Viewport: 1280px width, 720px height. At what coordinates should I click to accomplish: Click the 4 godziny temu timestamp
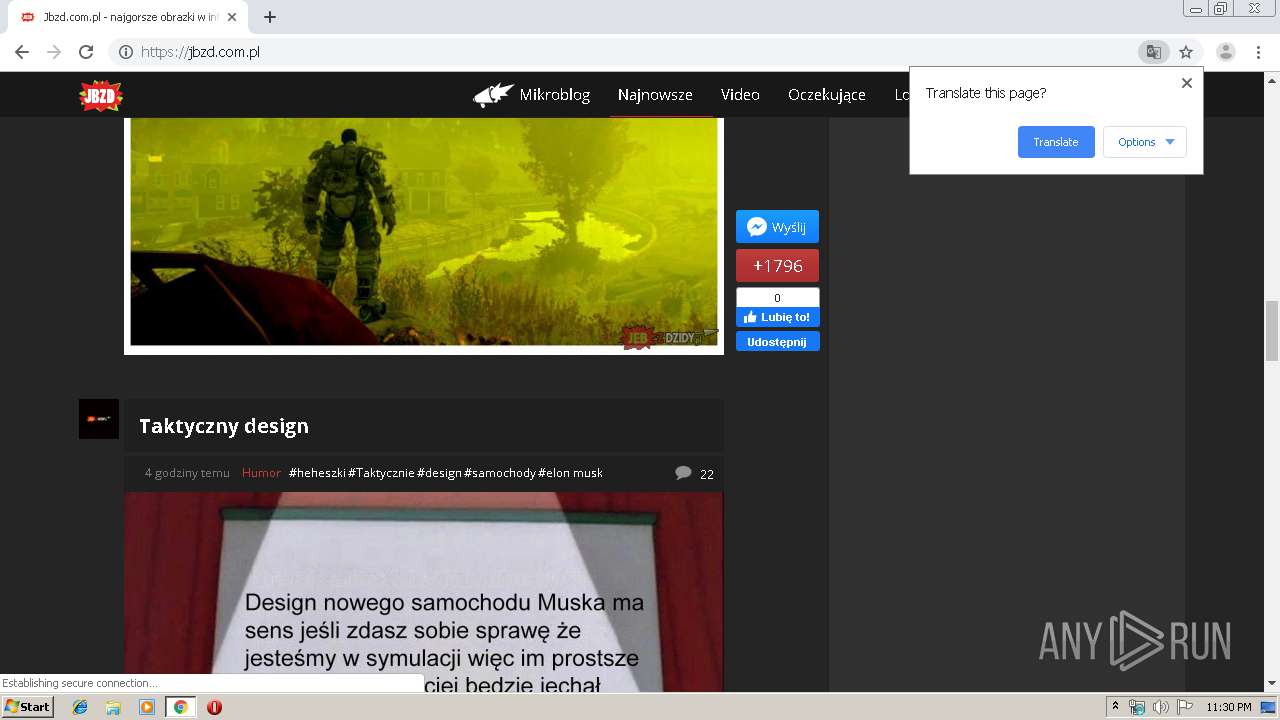(187, 473)
